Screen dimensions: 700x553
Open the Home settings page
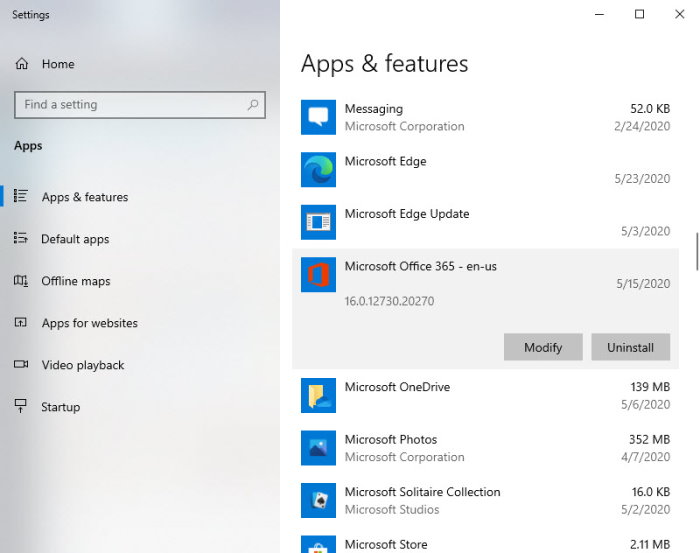(58, 64)
